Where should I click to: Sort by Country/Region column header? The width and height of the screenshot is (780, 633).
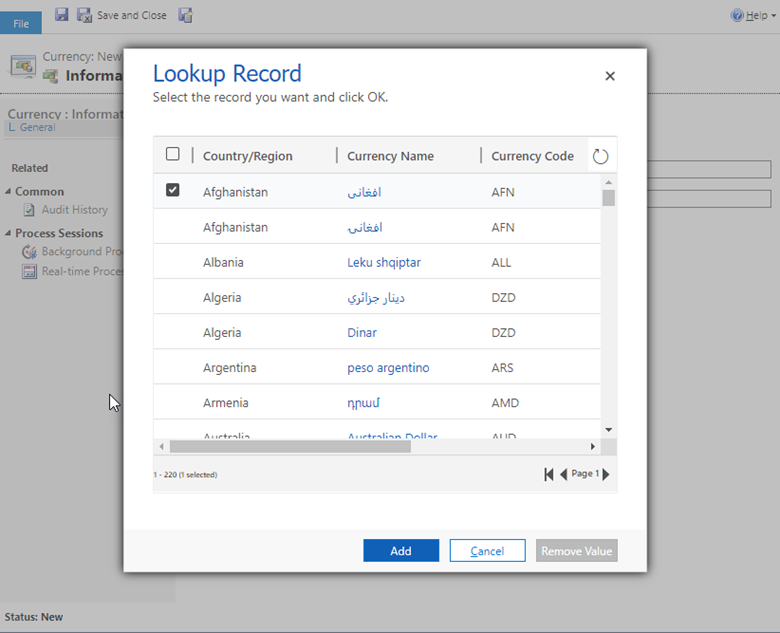(247, 156)
